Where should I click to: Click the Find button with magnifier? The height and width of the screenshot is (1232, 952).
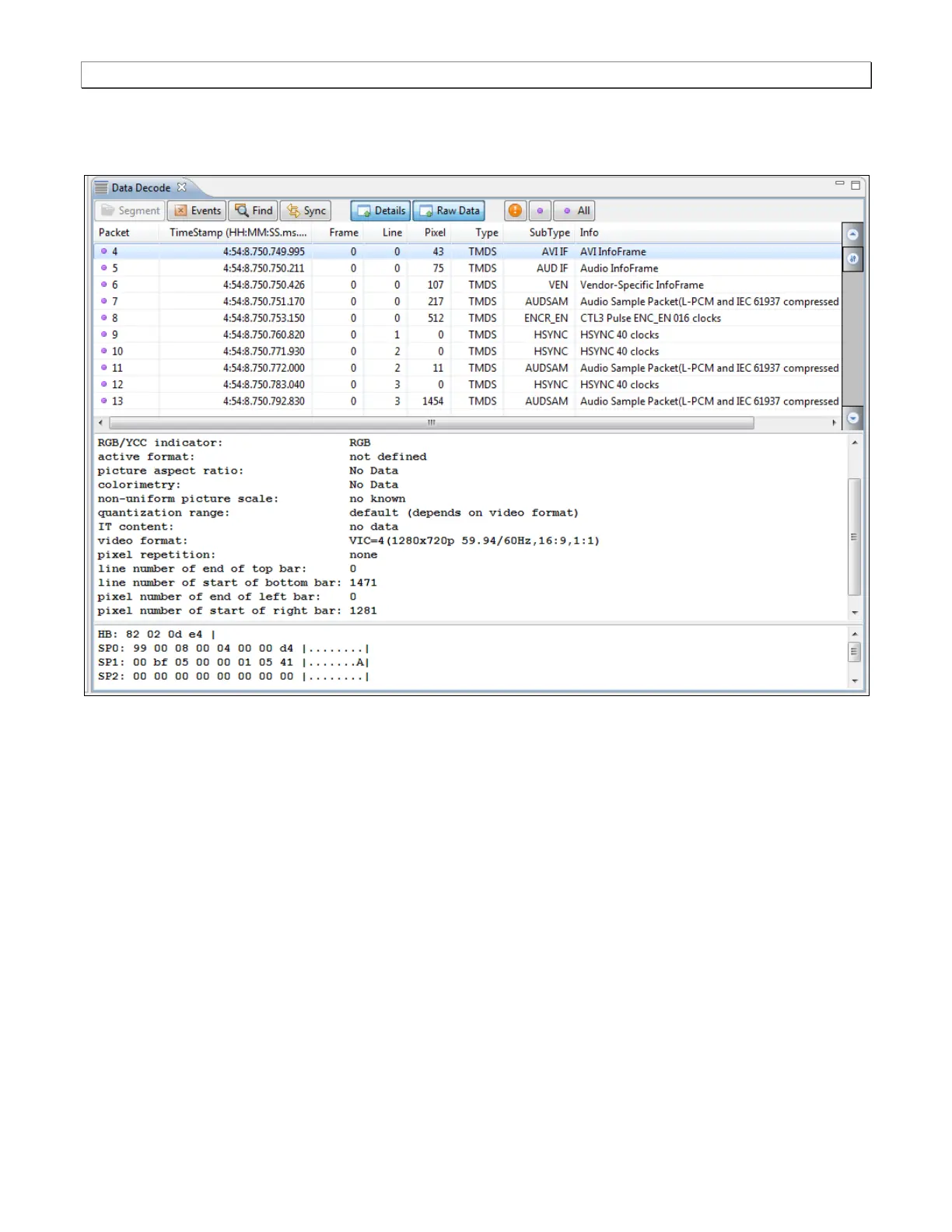click(x=254, y=211)
